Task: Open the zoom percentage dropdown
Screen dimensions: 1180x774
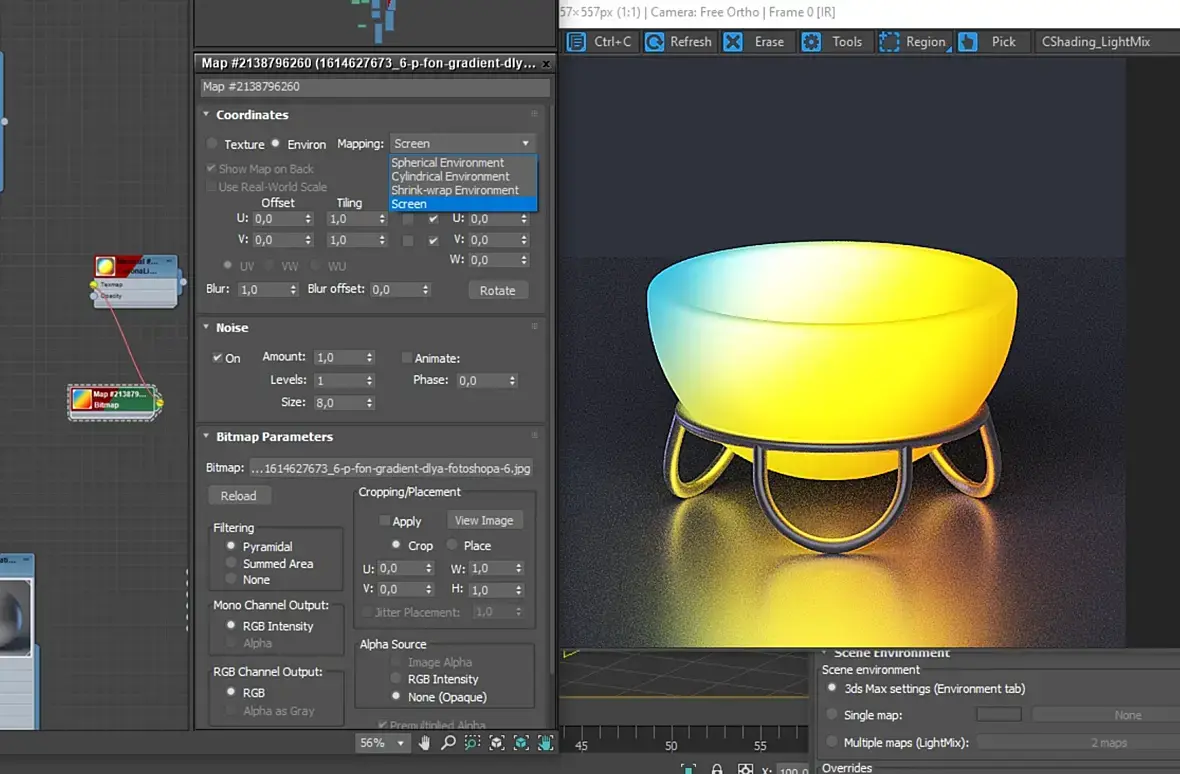Action: pyautogui.click(x=401, y=743)
